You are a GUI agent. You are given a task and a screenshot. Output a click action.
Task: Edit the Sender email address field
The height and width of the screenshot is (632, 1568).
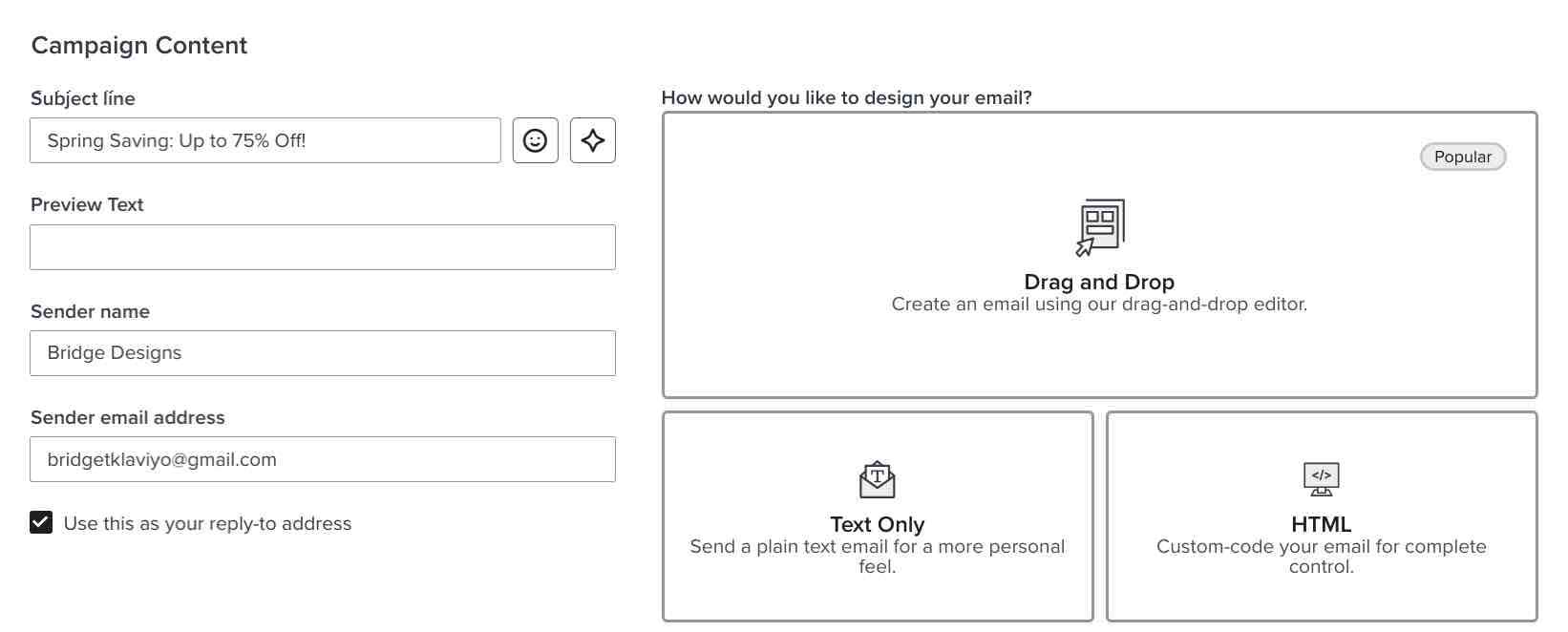[x=323, y=459]
